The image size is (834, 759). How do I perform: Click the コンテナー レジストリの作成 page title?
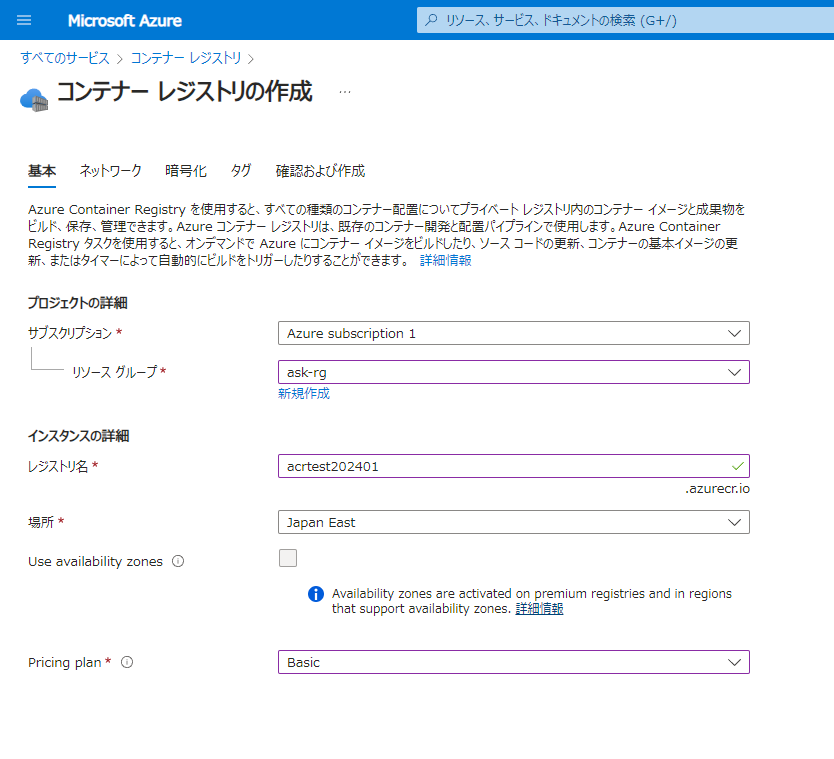point(184,91)
